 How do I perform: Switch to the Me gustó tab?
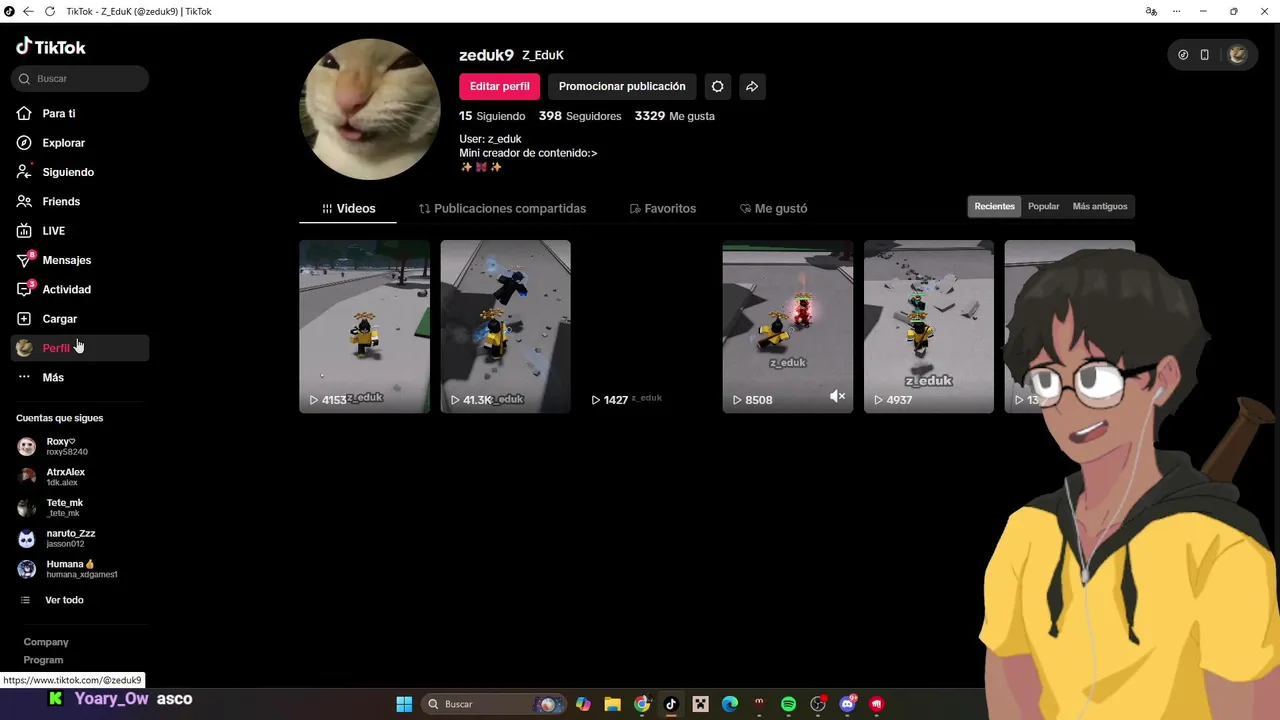click(773, 208)
